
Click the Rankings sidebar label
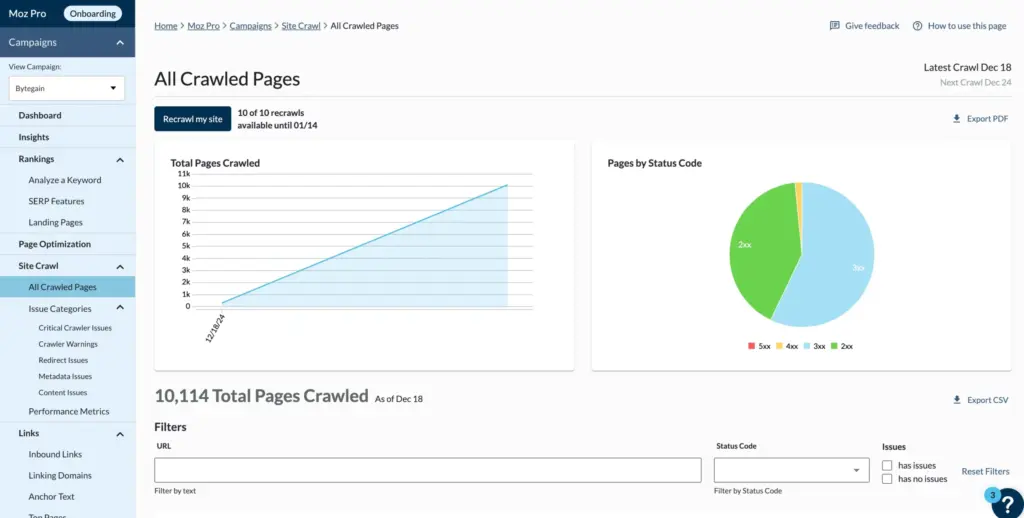(x=37, y=159)
